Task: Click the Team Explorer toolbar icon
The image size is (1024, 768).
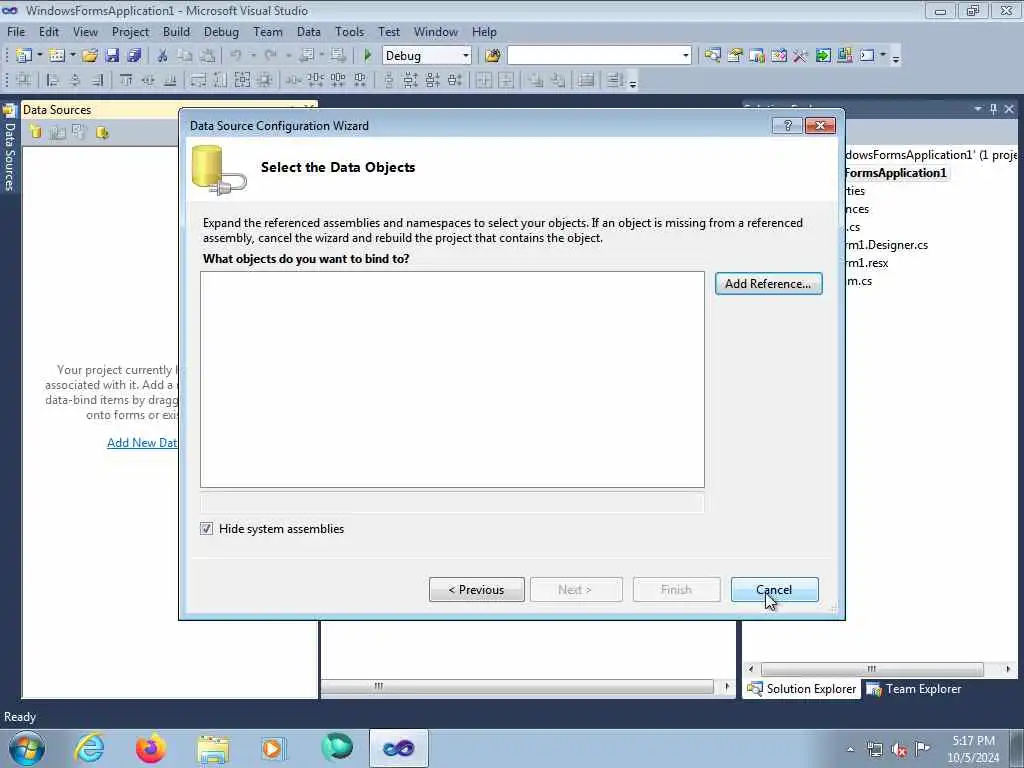Action: pos(757,56)
